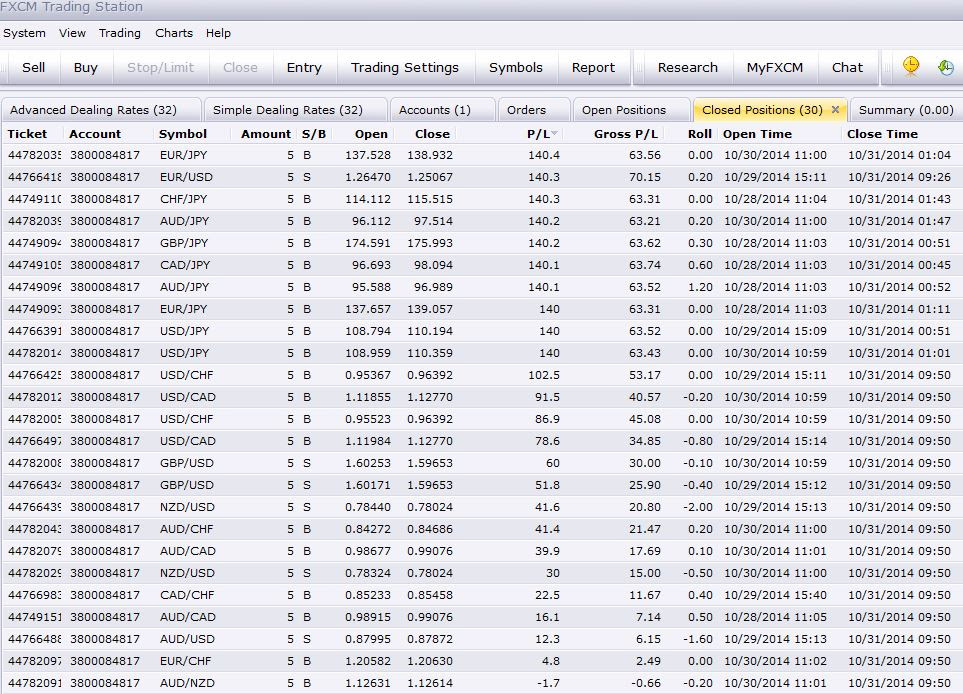Viewport: 963px width, 694px height.
Task: Click the Close Time column header
Action: pyautogui.click(x=881, y=134)
